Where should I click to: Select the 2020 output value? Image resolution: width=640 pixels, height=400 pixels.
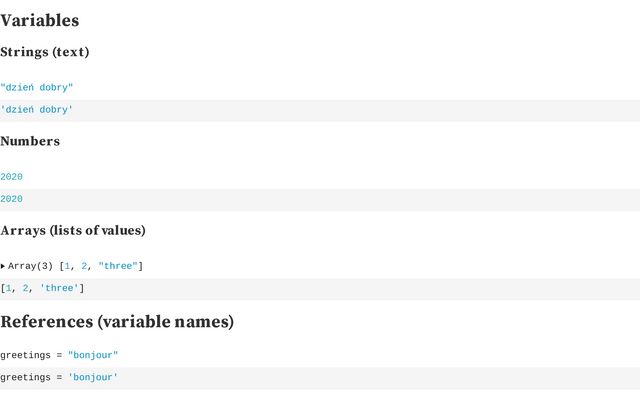[x=12, y=177]
